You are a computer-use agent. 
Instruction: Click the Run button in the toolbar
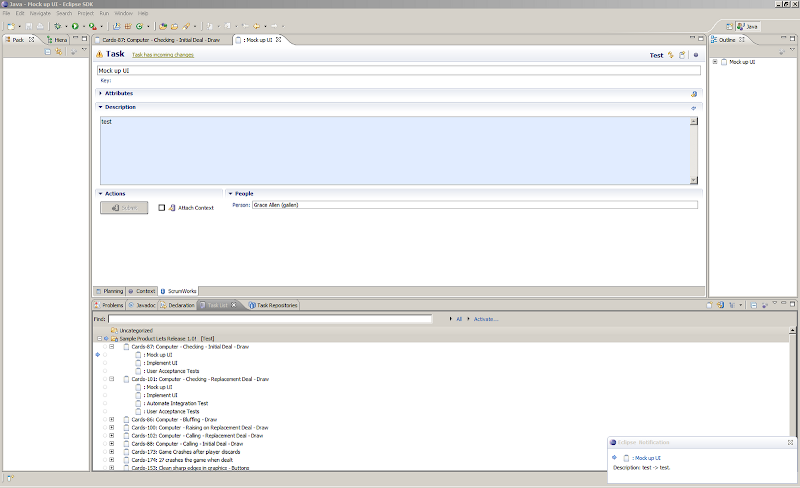click(75, 26)
